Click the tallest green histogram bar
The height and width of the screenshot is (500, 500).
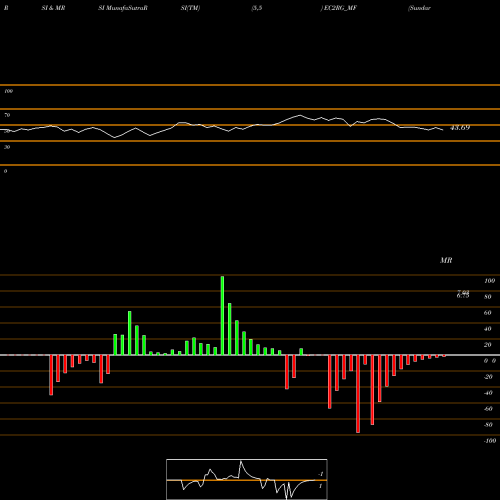point(222,316)
